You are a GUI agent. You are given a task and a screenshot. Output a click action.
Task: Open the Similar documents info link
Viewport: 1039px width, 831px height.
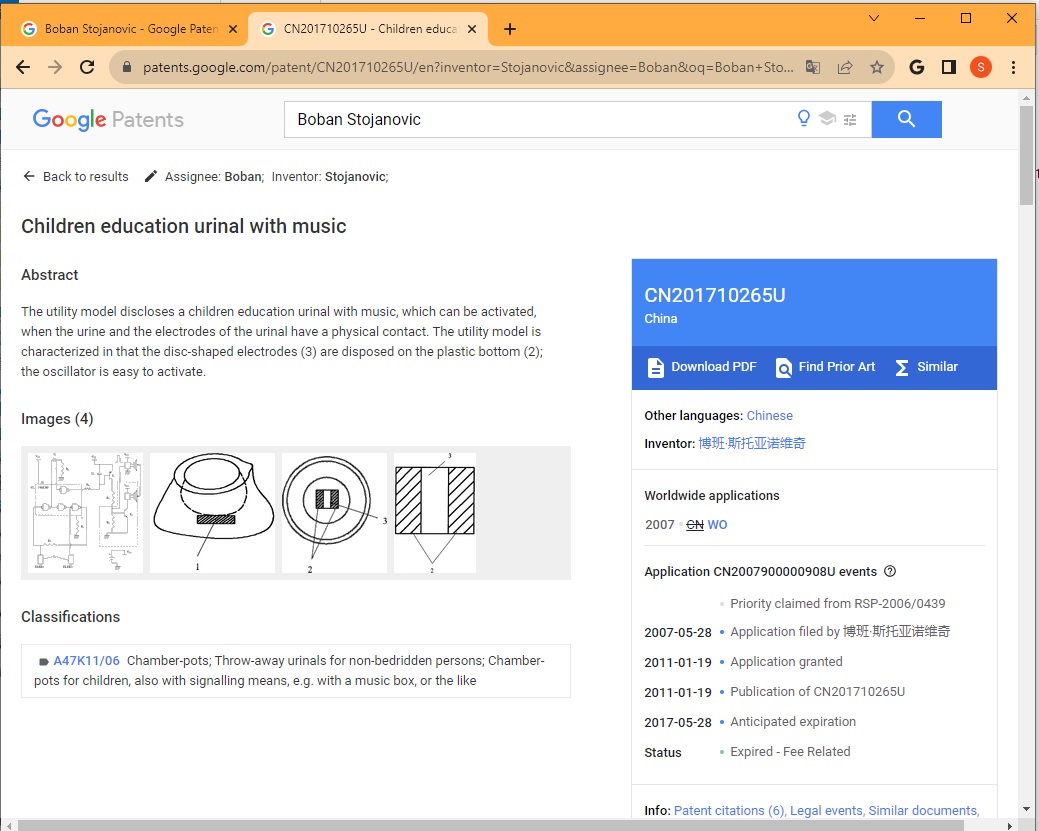[922, 810]
